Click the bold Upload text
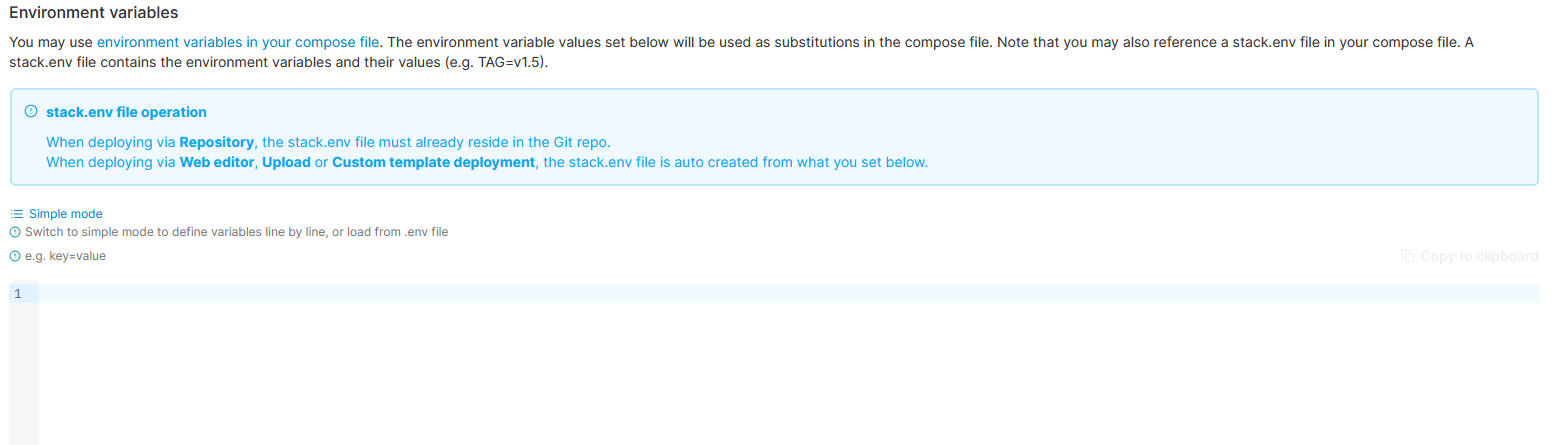The image size is (1552, 445). click(x=286, y=162)
